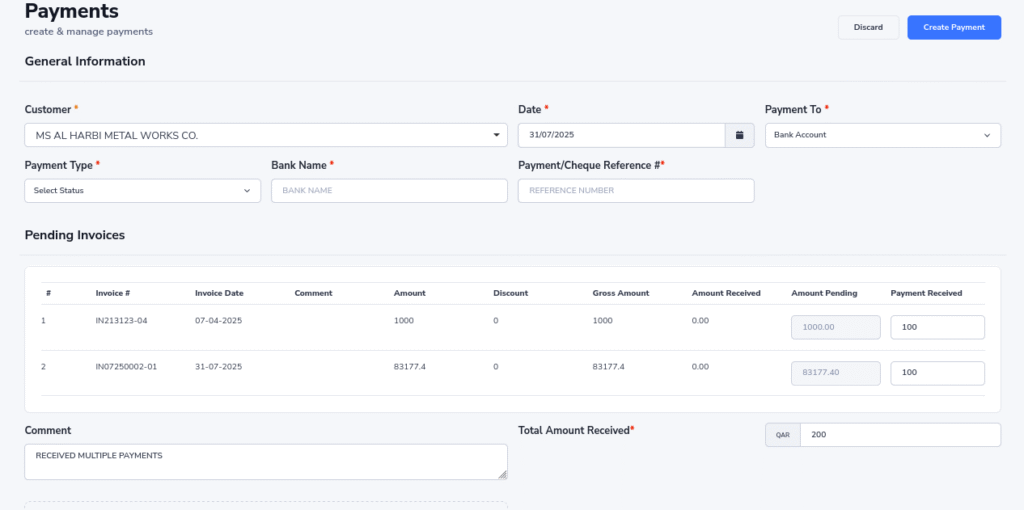
Task: Select invoice number IN07250002-01 in the table
Action: (x=126, y=367)
